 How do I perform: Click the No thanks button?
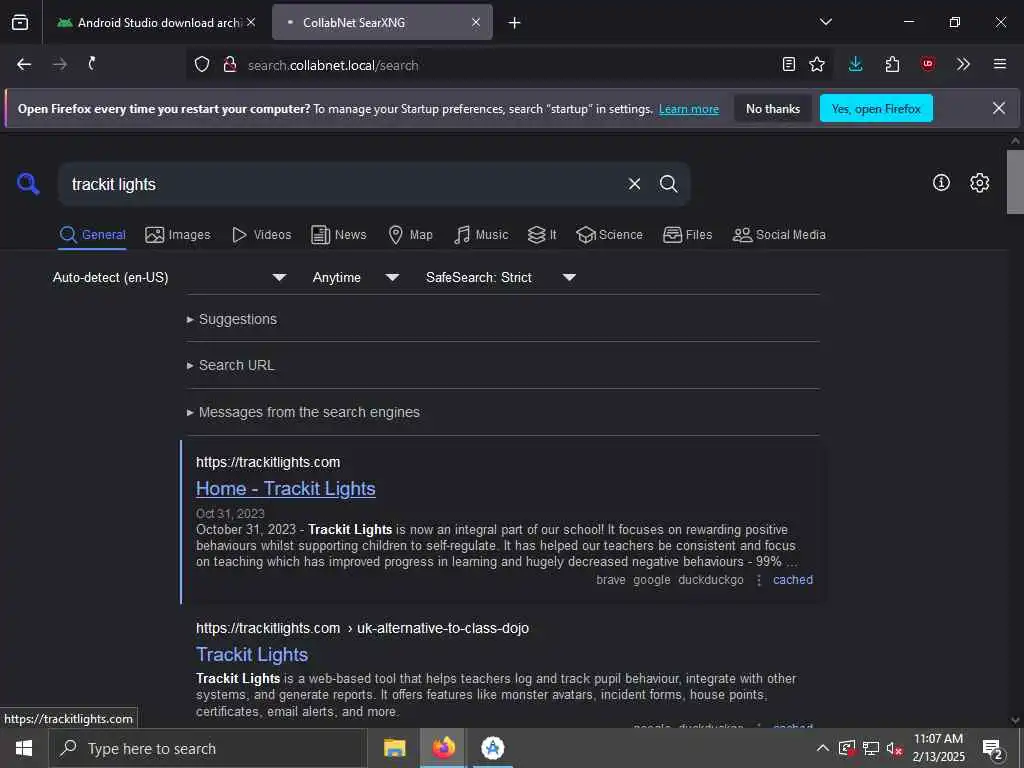[x=773, y=108]
